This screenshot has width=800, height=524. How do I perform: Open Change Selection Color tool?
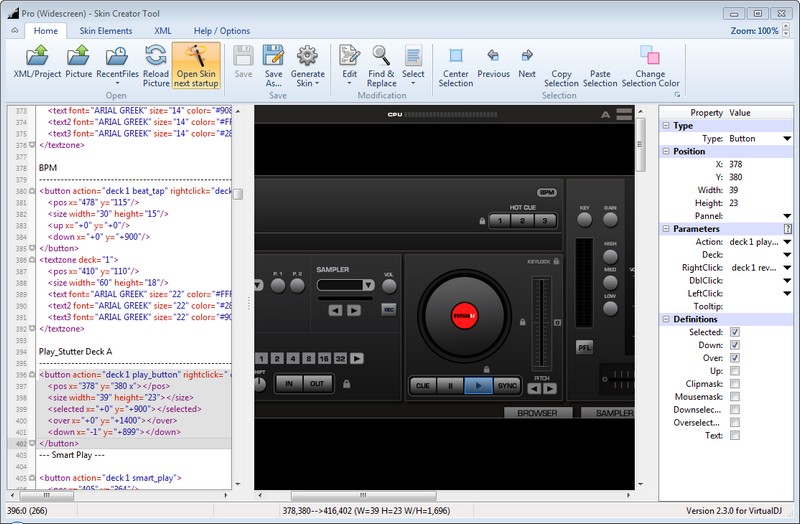(649, 57)
